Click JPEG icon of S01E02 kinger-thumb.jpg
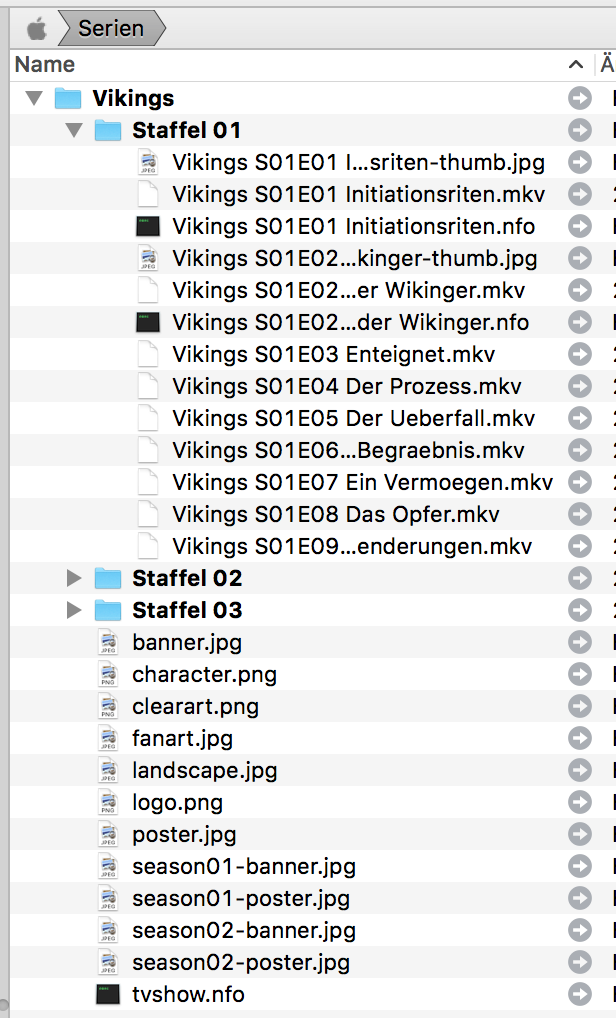 [148, 258]
